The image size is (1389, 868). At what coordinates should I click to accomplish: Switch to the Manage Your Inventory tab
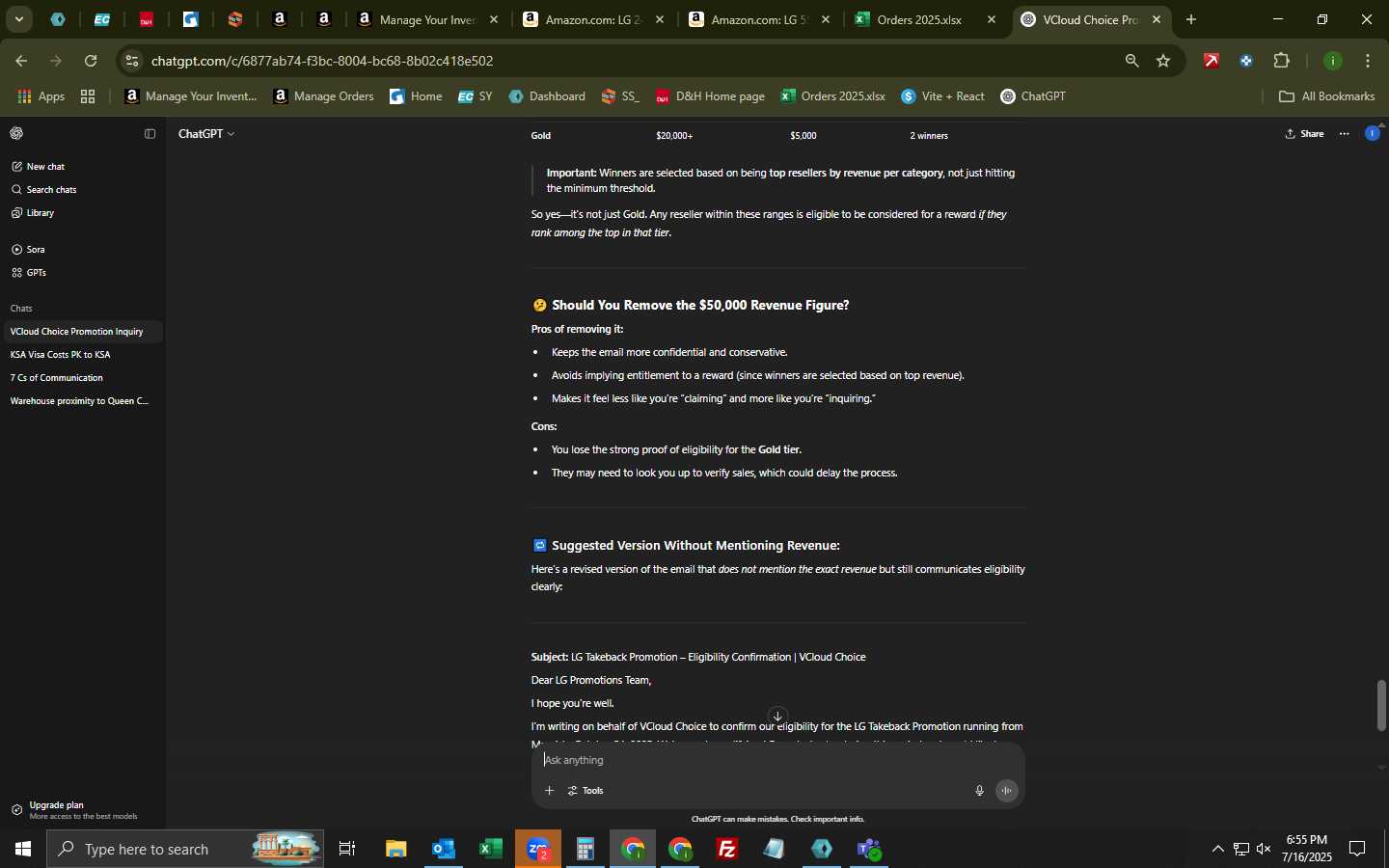point(427,19)
